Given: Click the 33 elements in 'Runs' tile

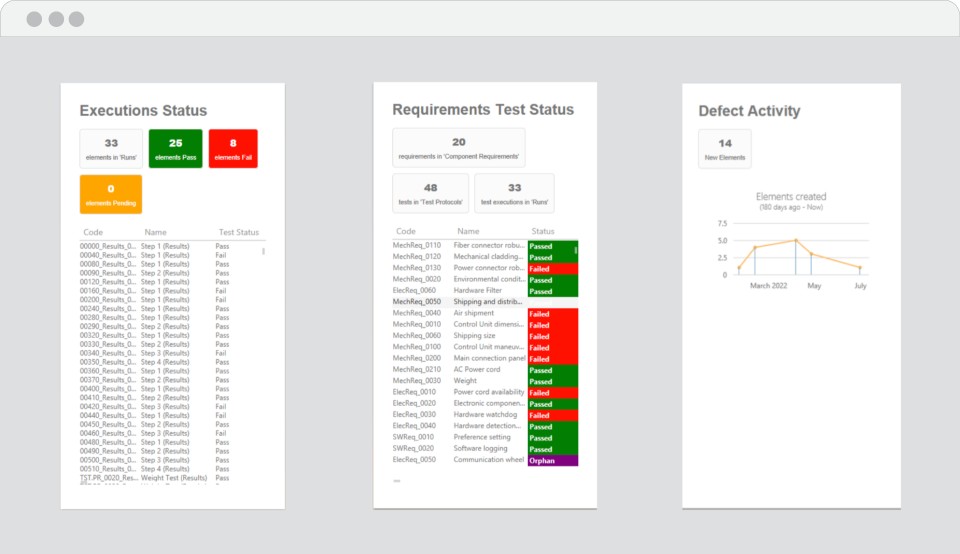Looking at the screenshot, I should 111,149.
